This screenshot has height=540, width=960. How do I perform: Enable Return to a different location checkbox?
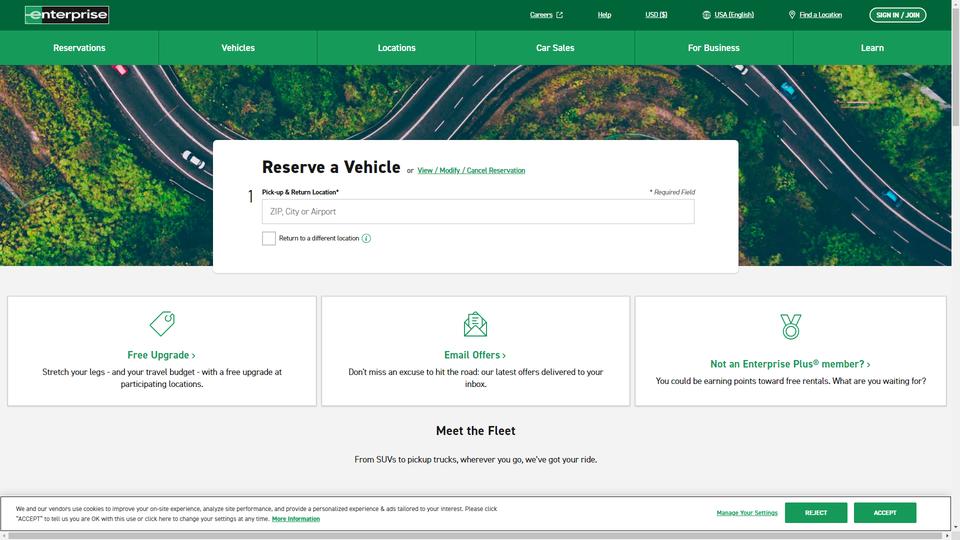point(269,238)
